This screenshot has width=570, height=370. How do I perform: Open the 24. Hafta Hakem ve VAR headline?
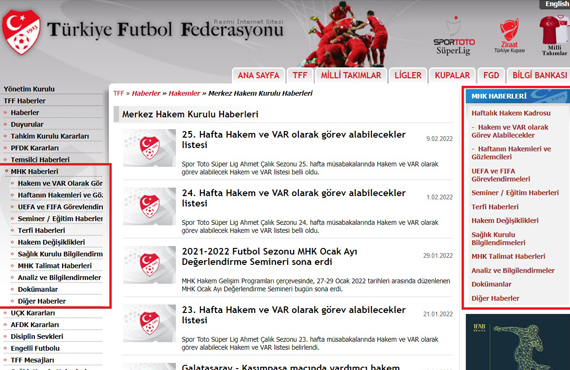[x=293, y=198]
